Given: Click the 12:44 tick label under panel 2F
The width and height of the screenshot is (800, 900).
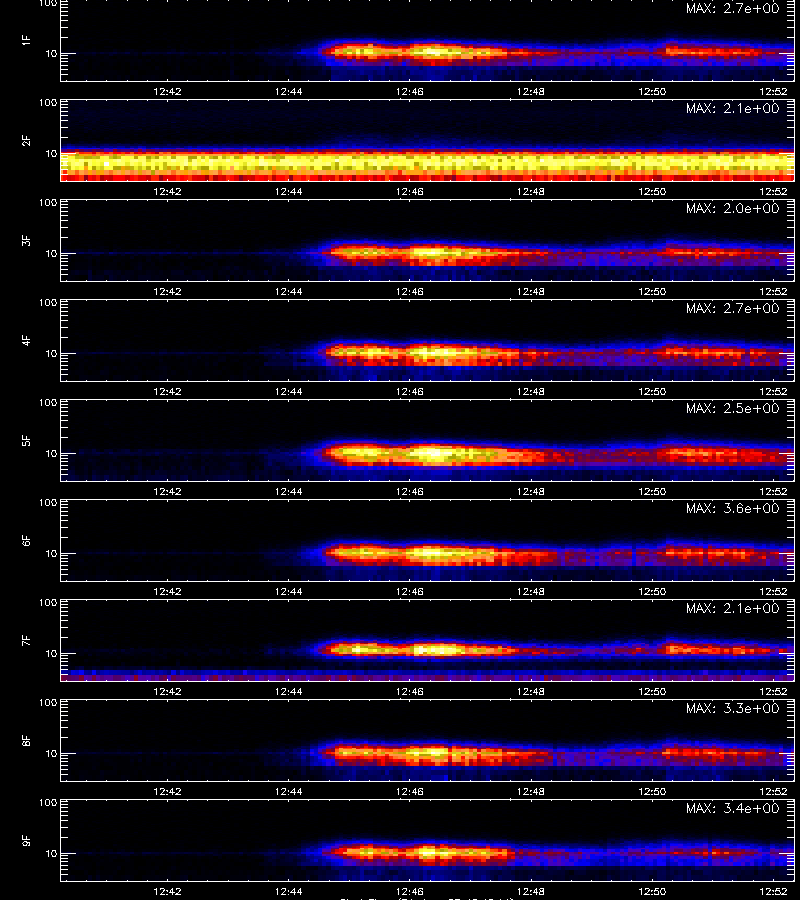Looking at the screenshot, I should click(289, 191).
